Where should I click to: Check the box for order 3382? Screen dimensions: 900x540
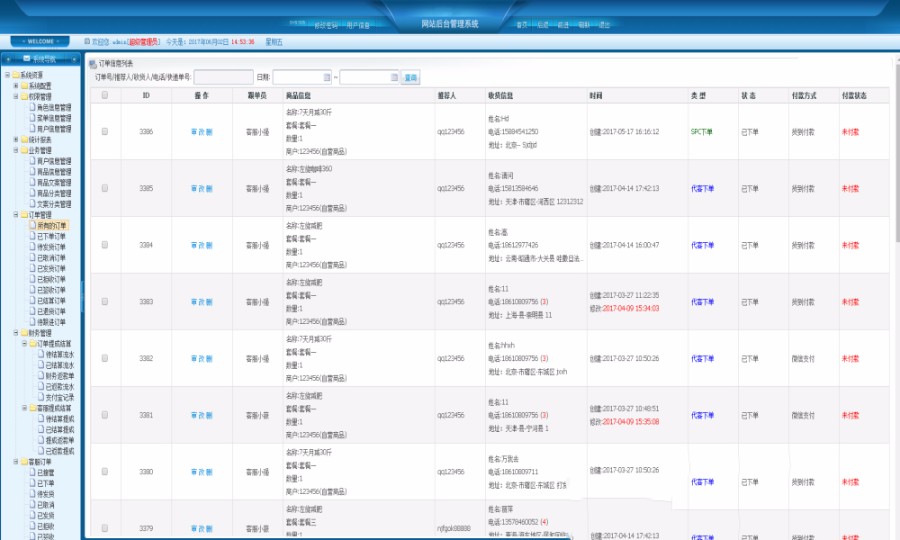coord(104,358)
